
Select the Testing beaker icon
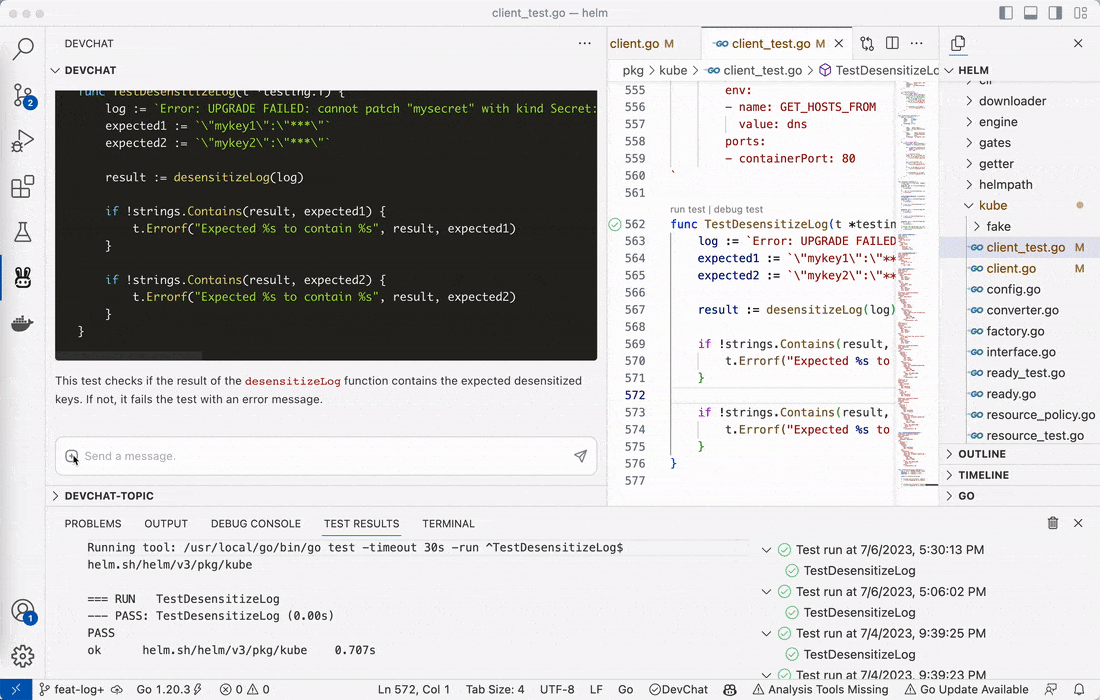(23, 230)
